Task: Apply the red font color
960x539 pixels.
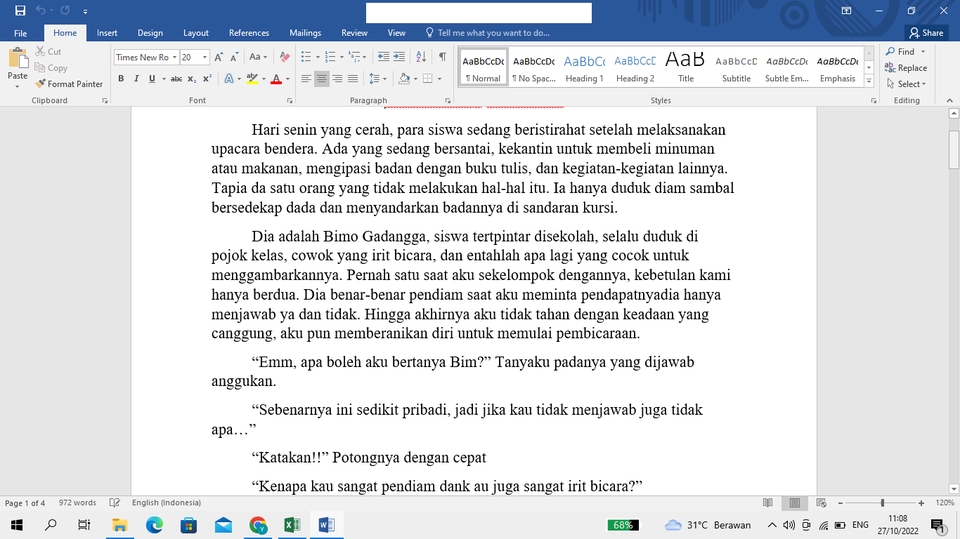Action: pos(276,78)
